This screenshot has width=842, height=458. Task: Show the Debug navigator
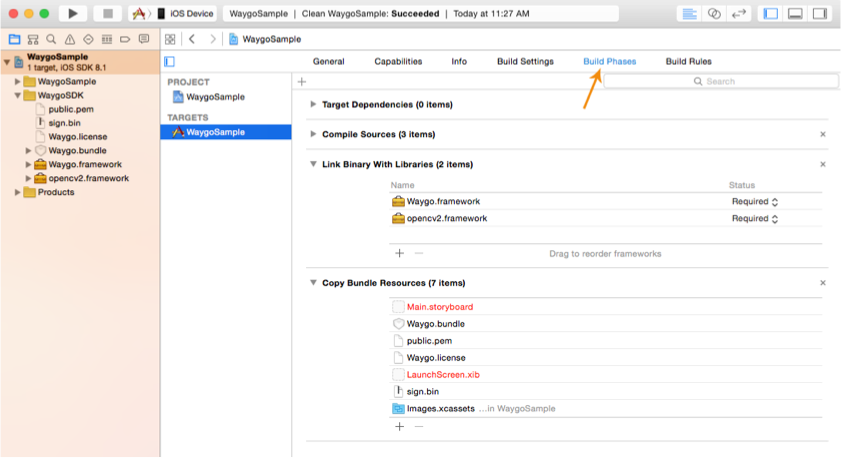[x=107, y=39]
